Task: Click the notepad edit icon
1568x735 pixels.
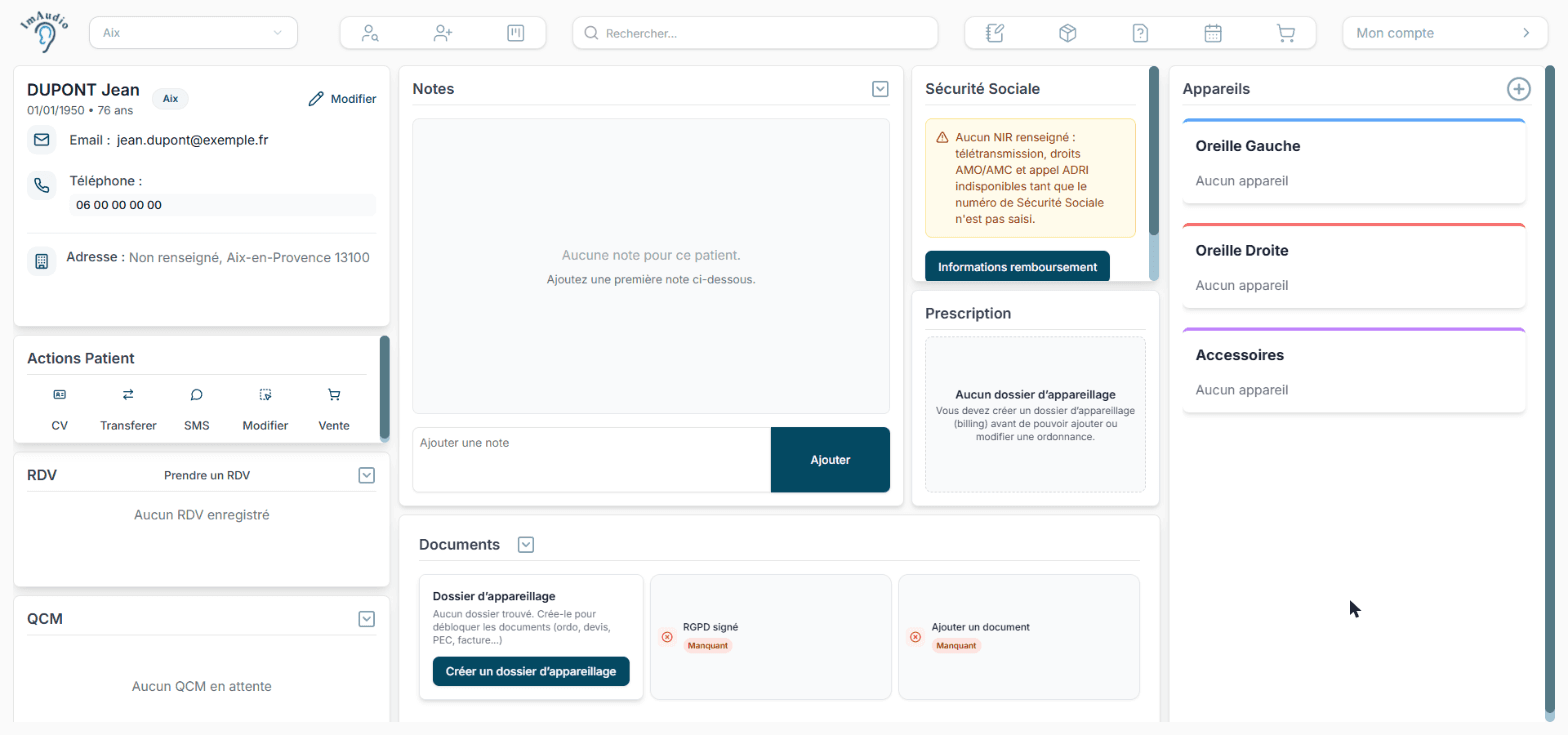Action: tap(994, 33)
